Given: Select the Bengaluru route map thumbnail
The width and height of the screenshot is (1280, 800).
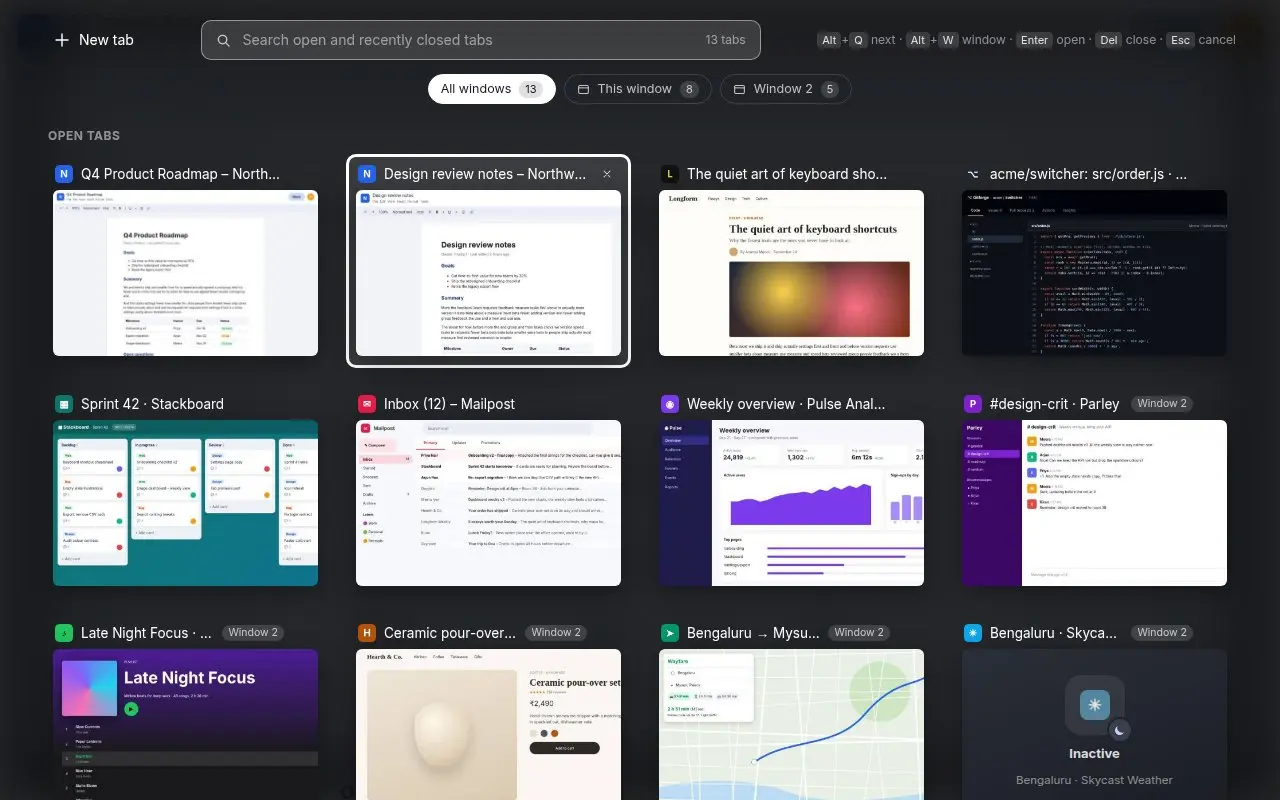Looking at the screenshot, I should click(792, 724).
